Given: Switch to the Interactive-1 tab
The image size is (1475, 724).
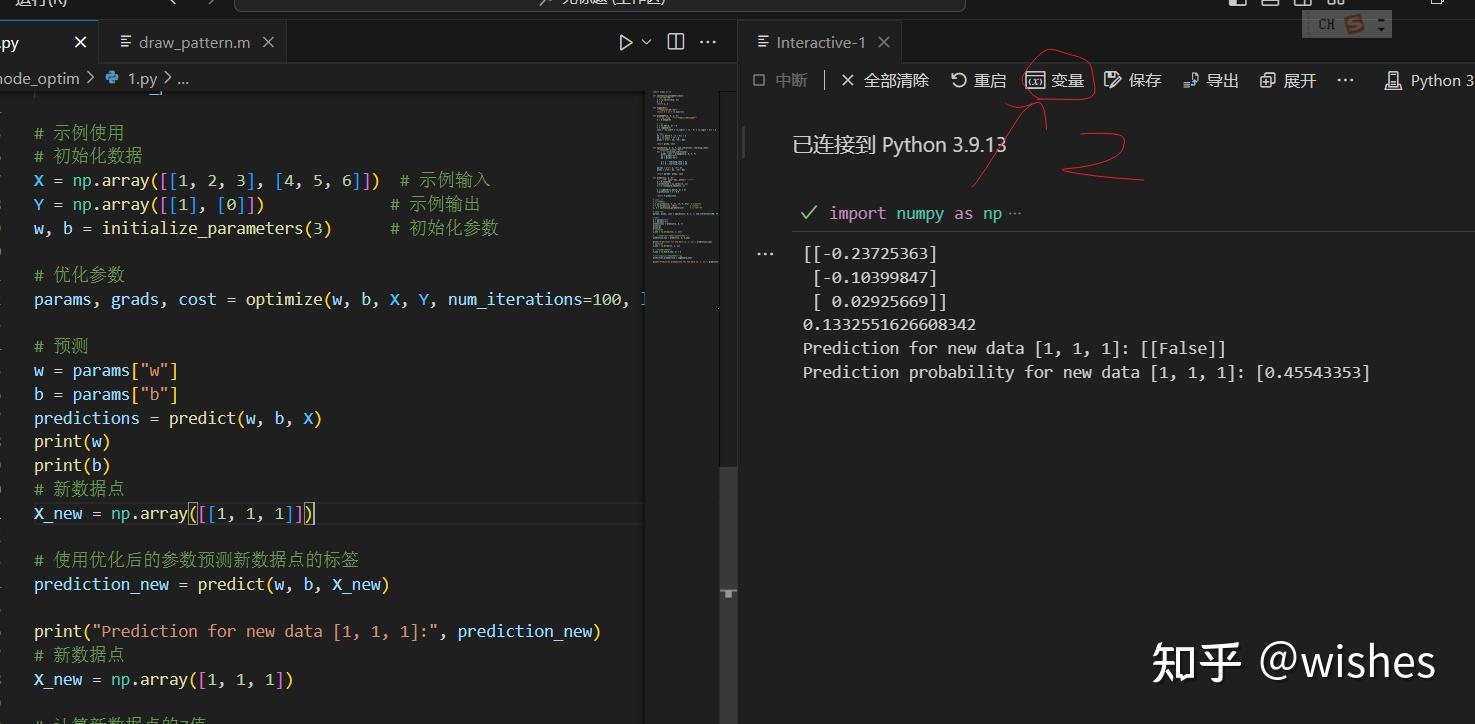Looking at the screenshot, I should coord(820,41).
